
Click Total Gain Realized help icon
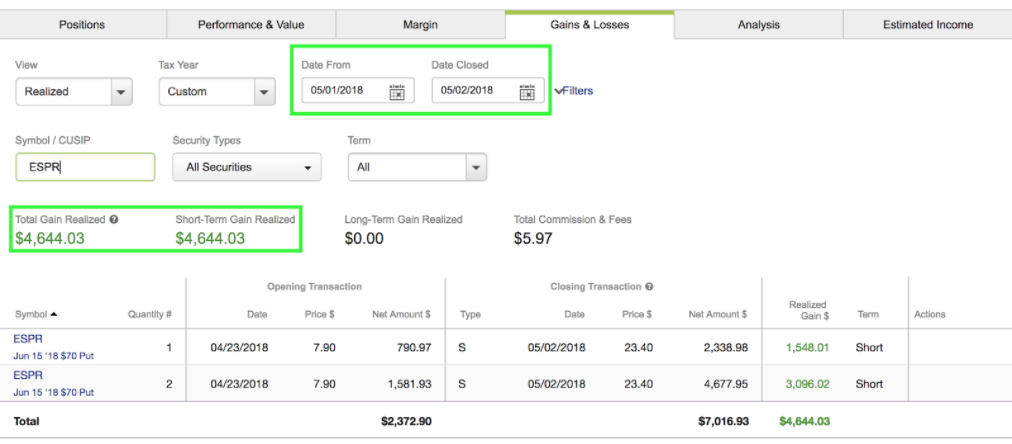(x=113, y=219)
